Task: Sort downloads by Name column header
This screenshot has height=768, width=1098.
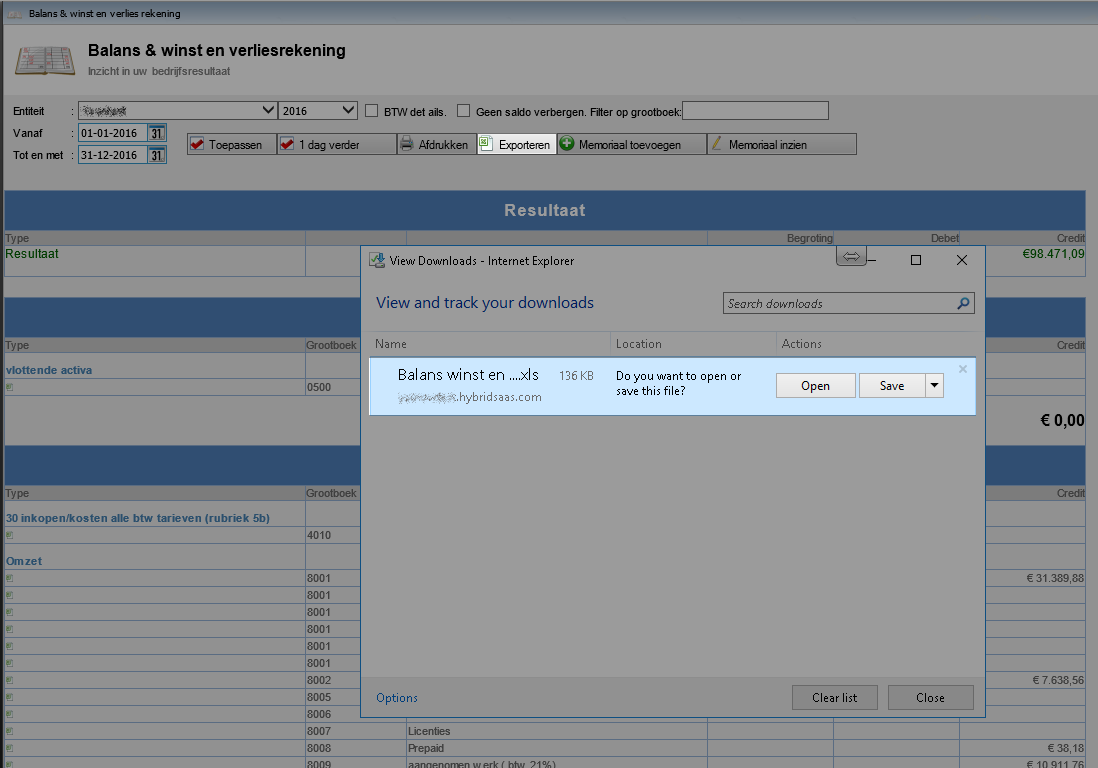Action: 391,344
